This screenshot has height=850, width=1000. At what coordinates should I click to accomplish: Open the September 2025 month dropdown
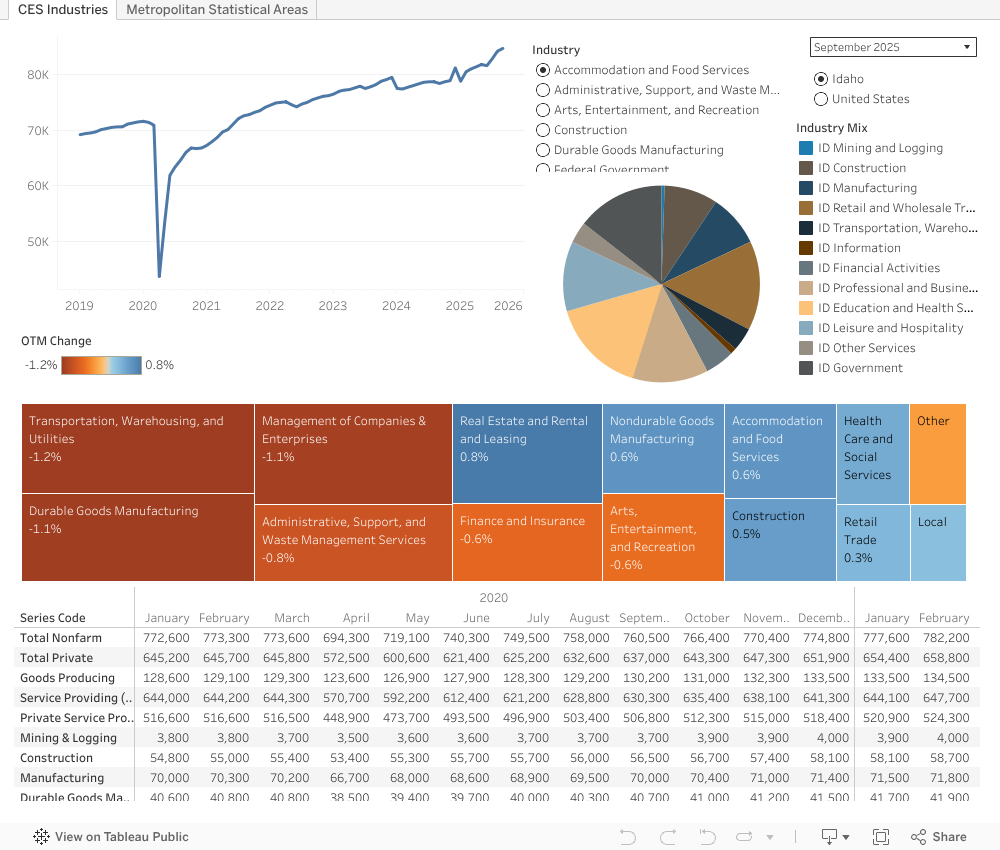pos(893,47)
